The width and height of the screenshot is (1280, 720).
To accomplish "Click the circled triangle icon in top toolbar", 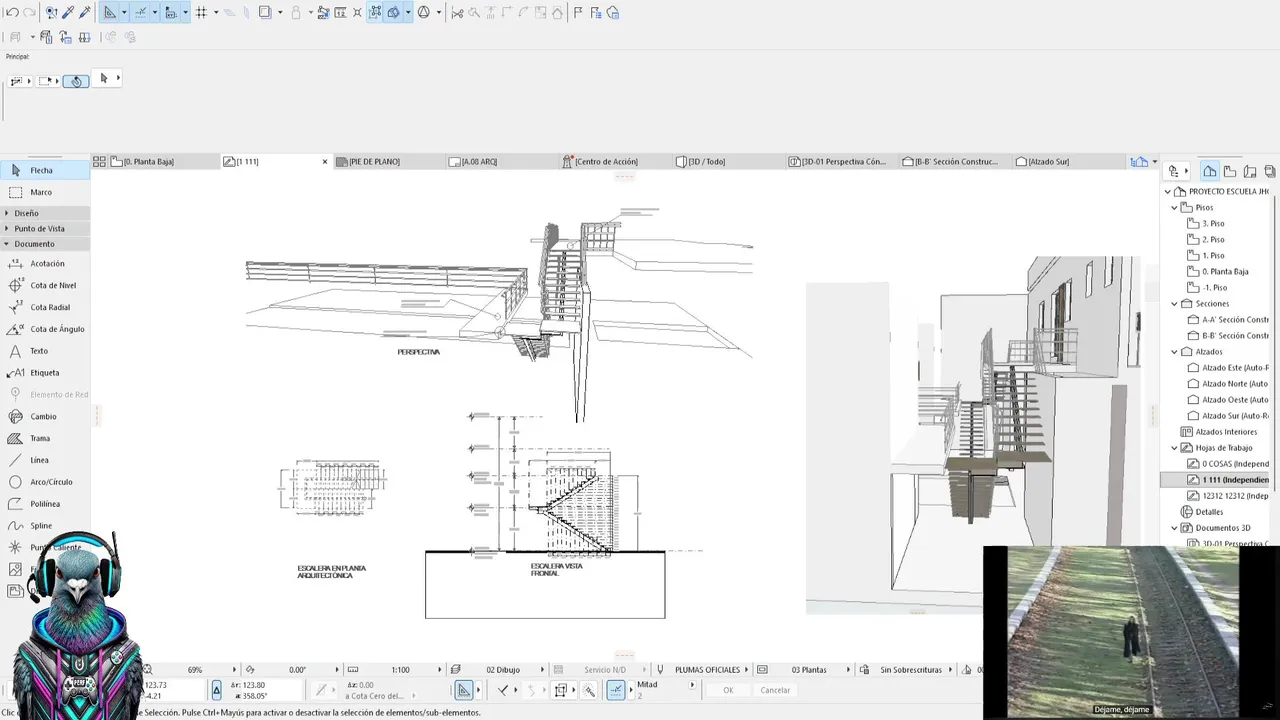I will (x=424, y=13).
